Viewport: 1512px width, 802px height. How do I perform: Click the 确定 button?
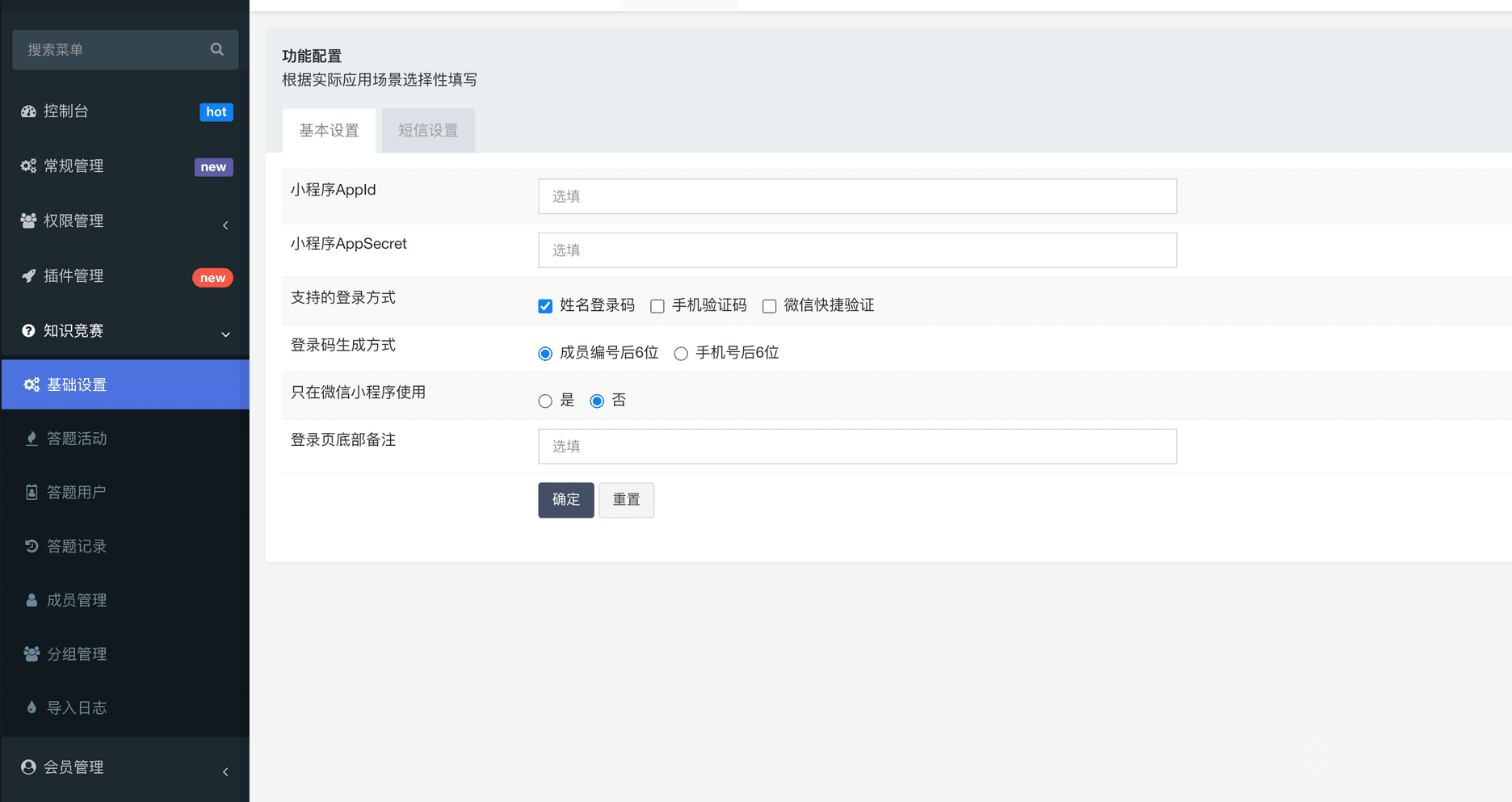566,500
